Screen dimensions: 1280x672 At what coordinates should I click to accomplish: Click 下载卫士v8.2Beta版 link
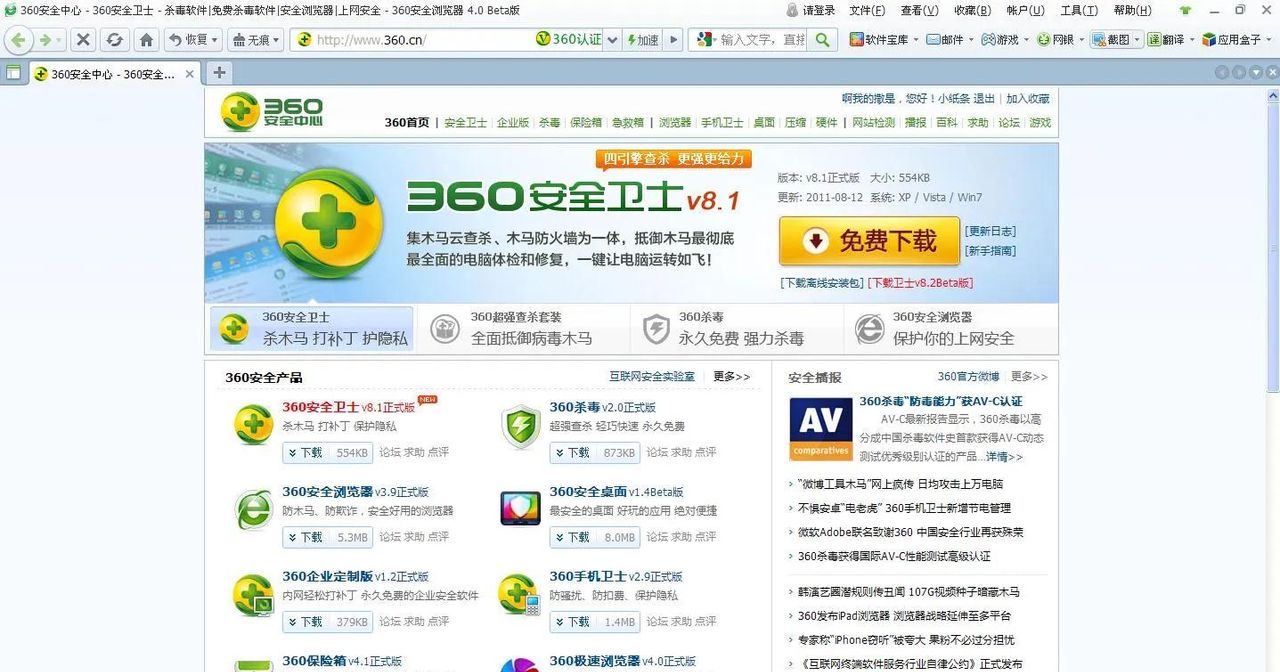pyautogui.click(x=920, y=283)
